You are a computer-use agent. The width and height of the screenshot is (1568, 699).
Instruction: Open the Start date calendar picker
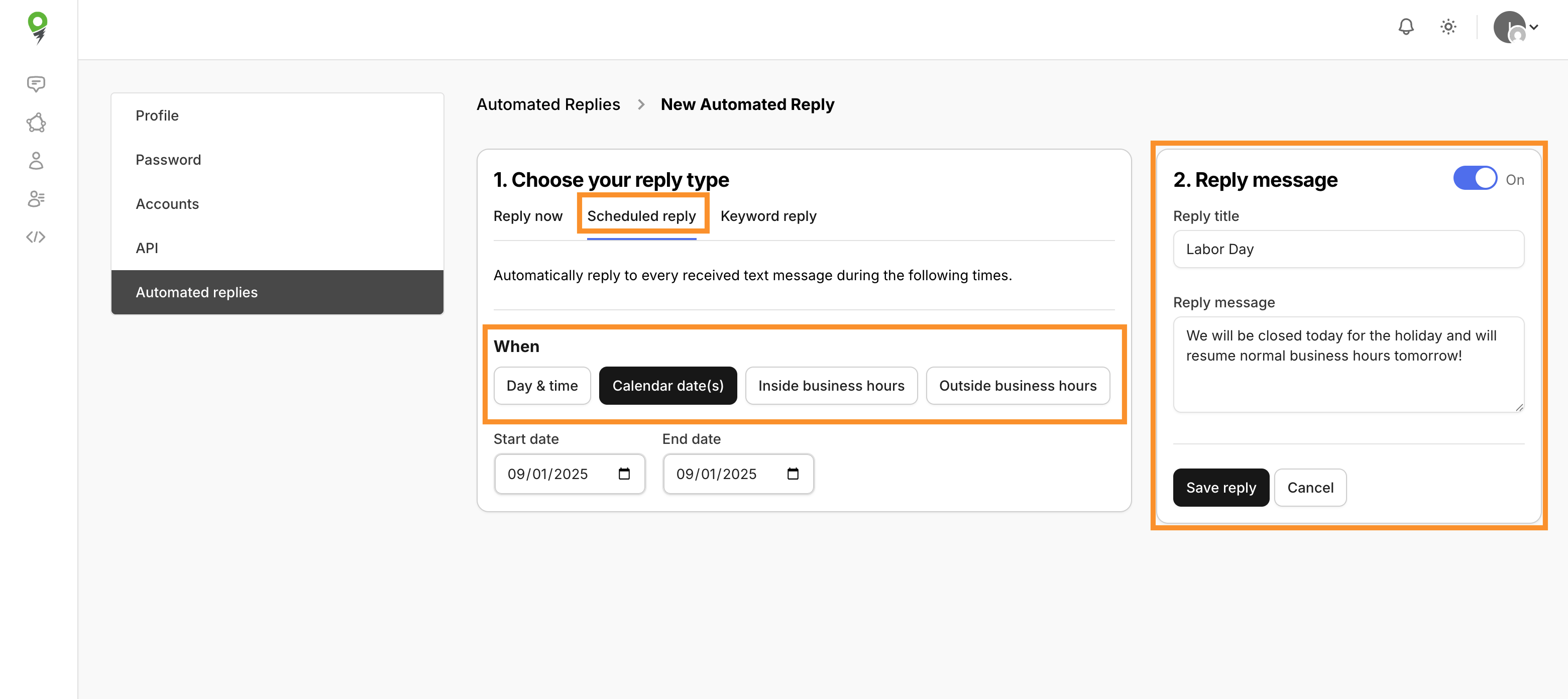624,474
